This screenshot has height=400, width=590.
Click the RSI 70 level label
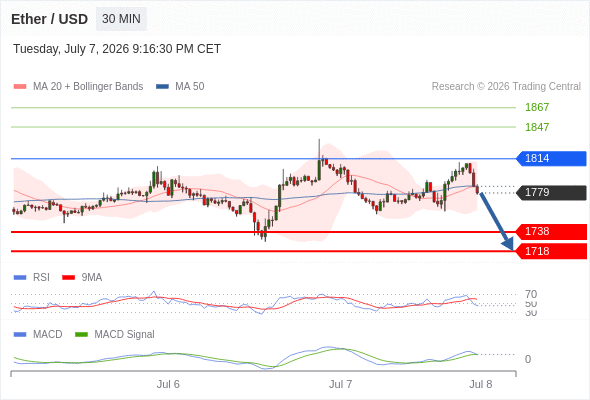pyautogui.click(x=531, y=294)
